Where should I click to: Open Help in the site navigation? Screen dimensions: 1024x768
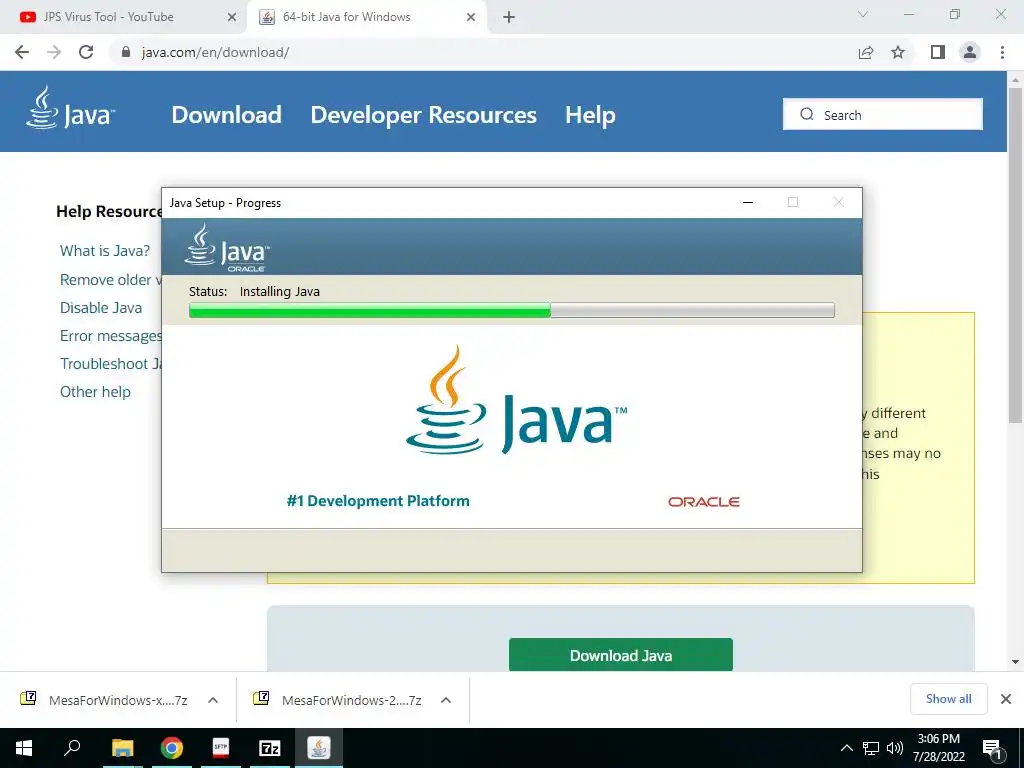pyautogui.click(x=590, y=115)
